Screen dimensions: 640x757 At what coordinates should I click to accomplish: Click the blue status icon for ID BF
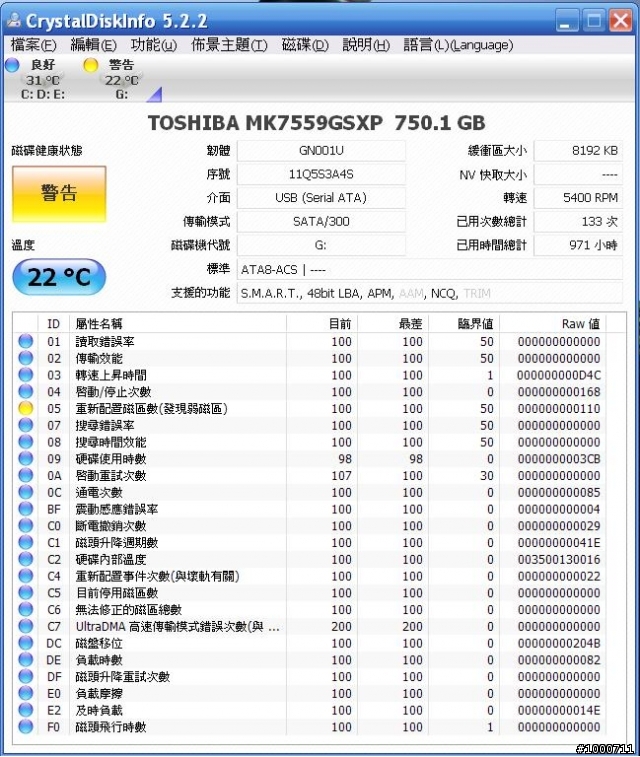26,509
